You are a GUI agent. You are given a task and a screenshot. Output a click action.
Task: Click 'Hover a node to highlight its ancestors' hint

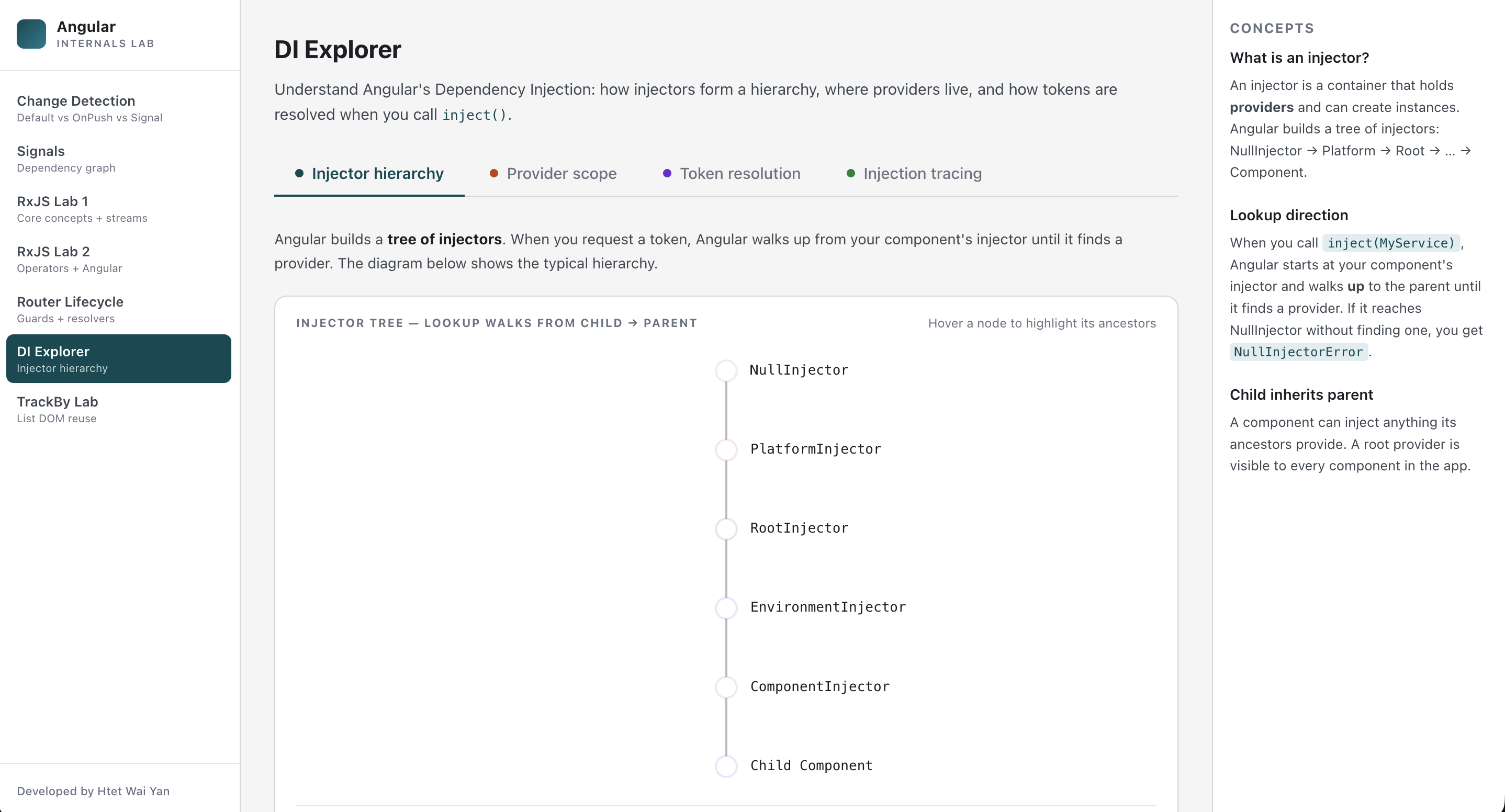pyautogui.click(x=1042, y=323)
